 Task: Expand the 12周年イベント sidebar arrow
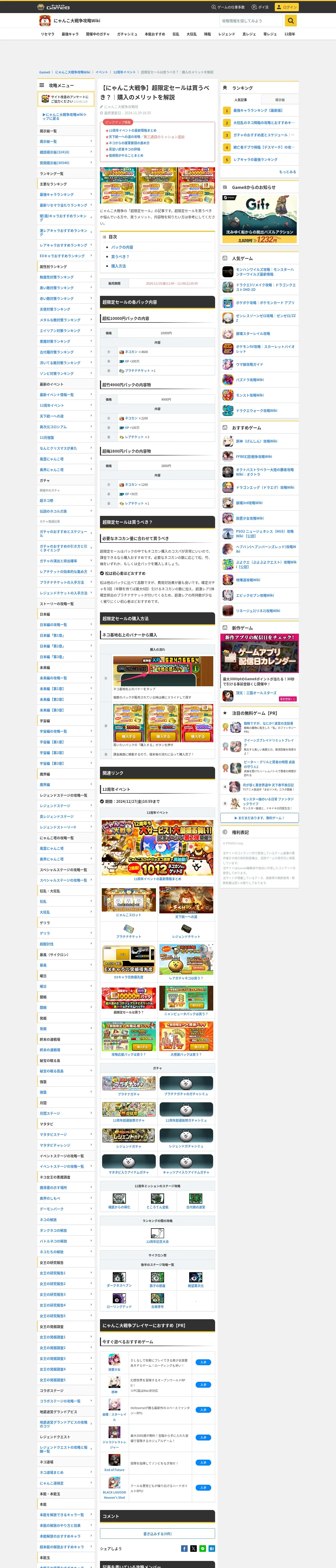[x=92, y=405]
